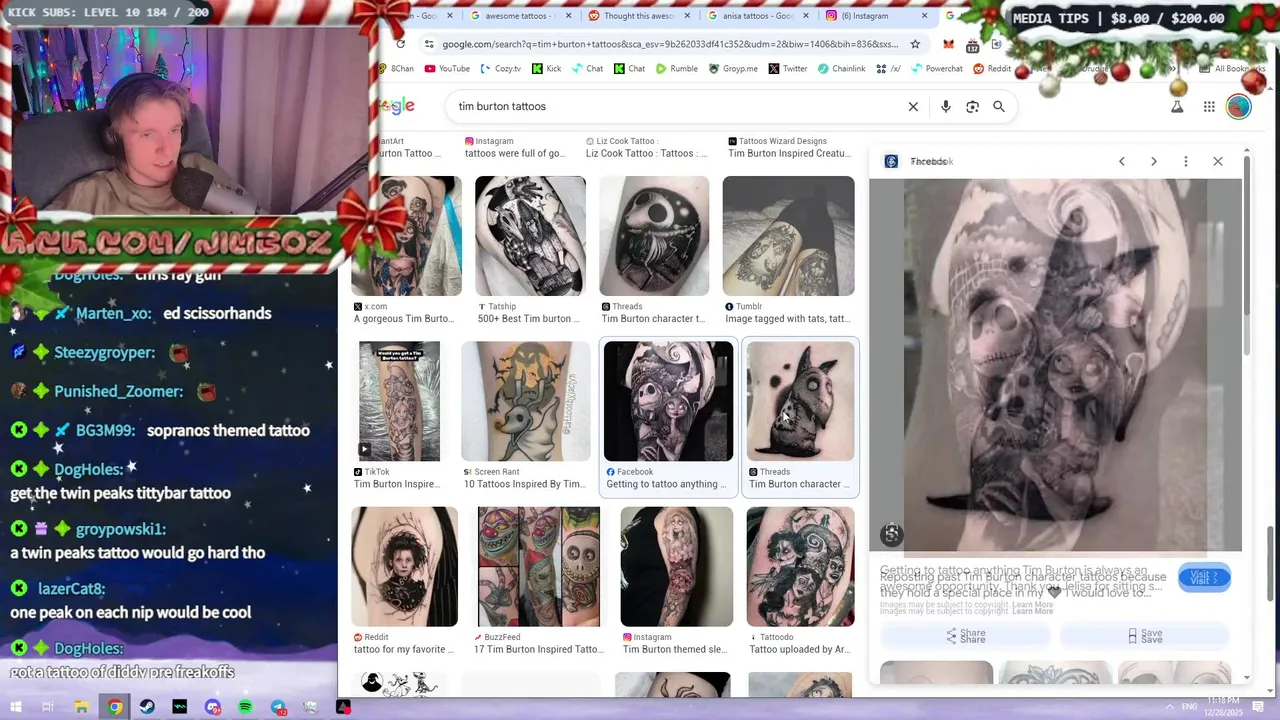Open Telegram from the taskbar
Screen dimensions: 1280x720
(278, 707)
